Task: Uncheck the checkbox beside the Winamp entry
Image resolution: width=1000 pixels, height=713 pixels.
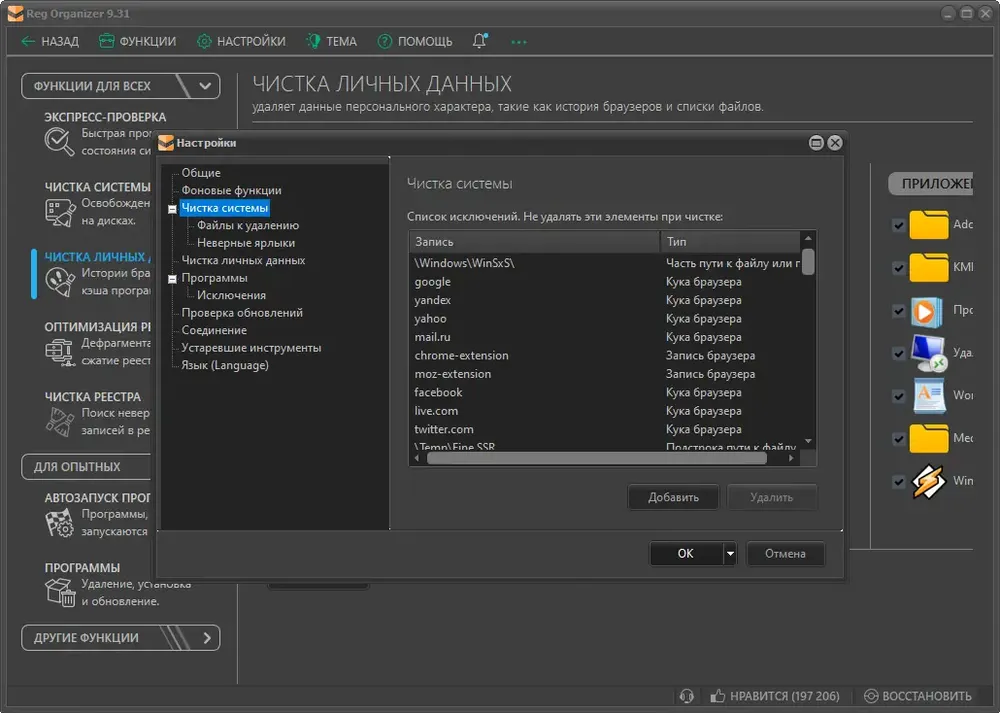Action: (899, 481)
